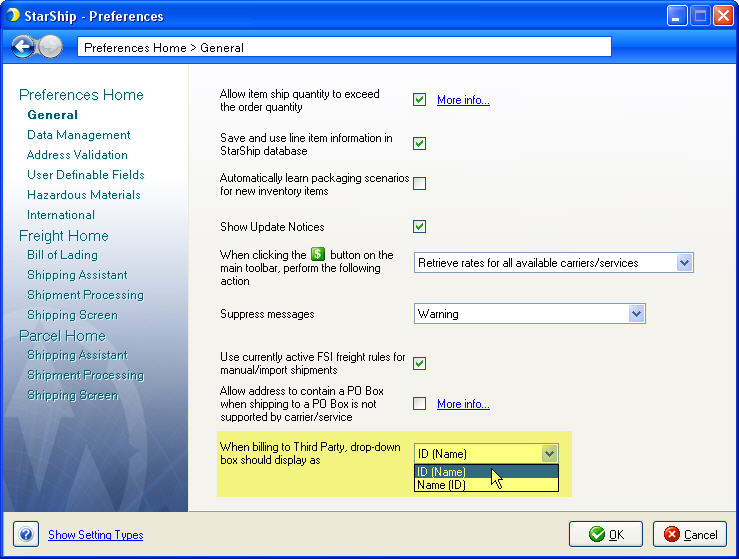Open Address Validation preferences
The width and height of the screenshot is (739, 559).
[x=77, y=155]
